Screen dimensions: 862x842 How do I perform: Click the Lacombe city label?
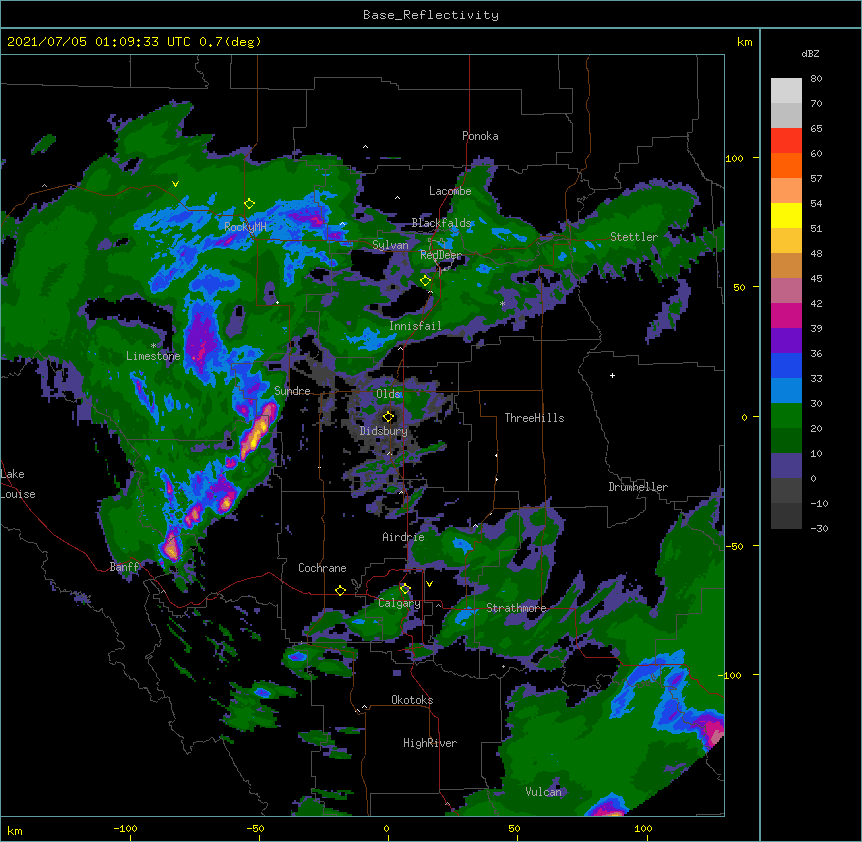[x=450, y=191]
